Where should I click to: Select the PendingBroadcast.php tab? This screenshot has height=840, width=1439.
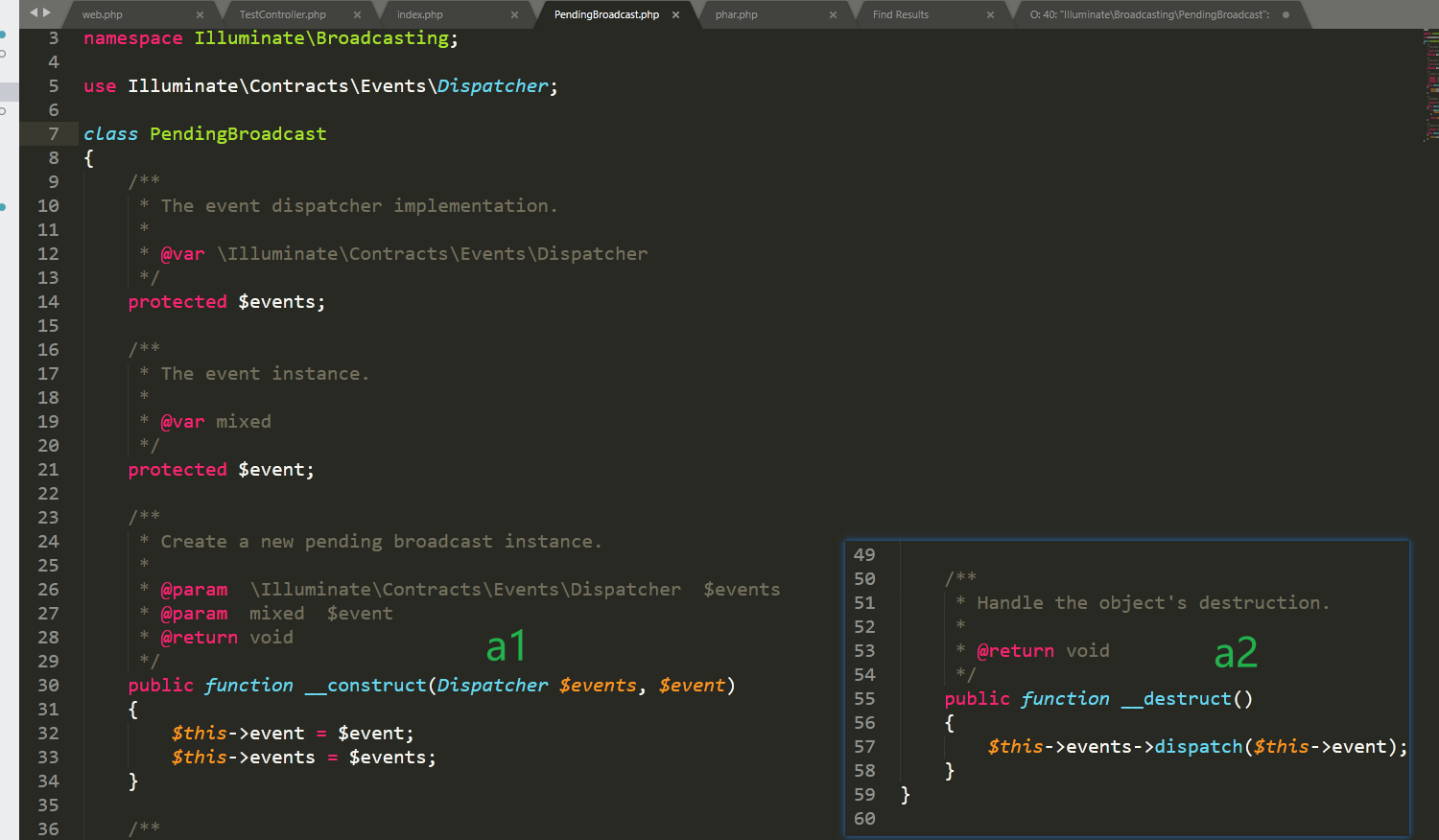(x=606, y=14)
